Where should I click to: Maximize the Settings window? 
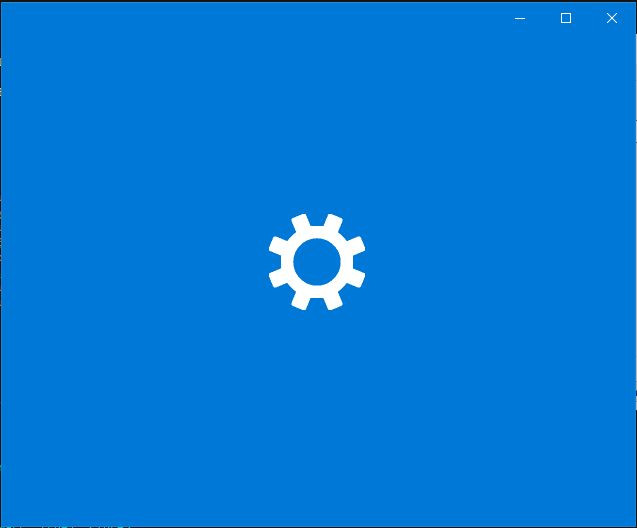[x=566, y=18]
